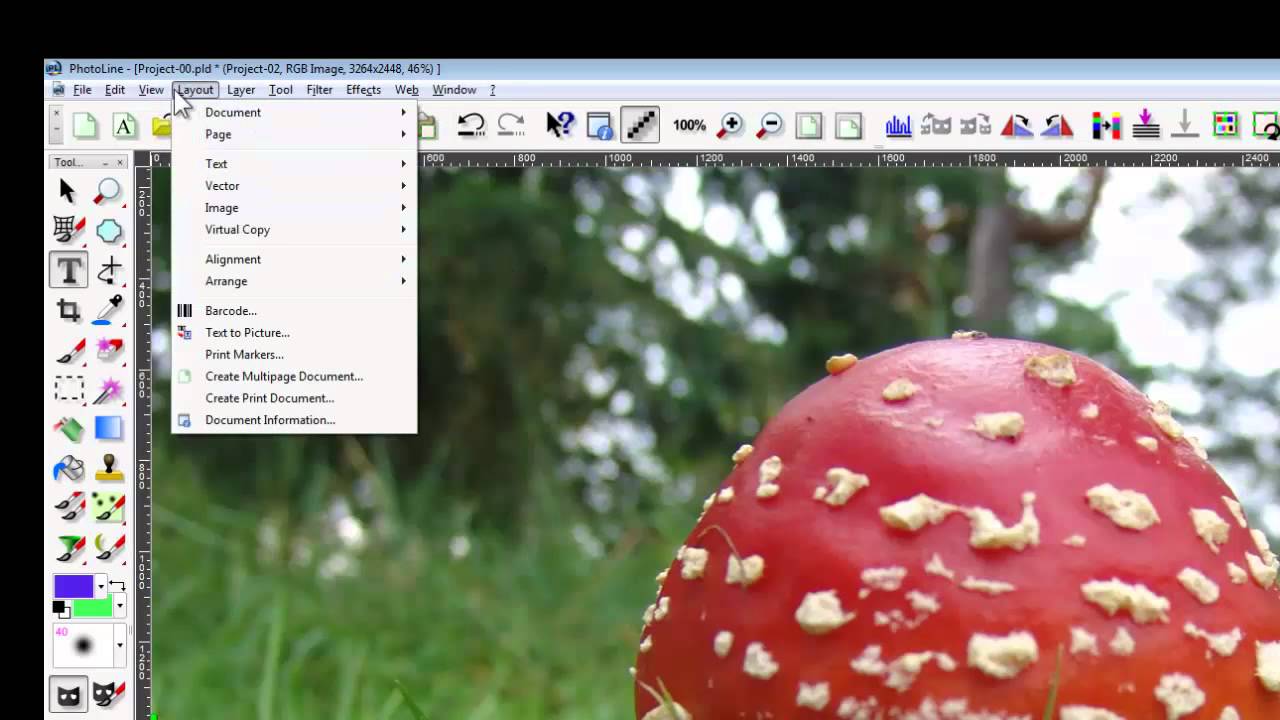Close the Tool panel
Viewport: 1280px width, 720px height.
120,162
